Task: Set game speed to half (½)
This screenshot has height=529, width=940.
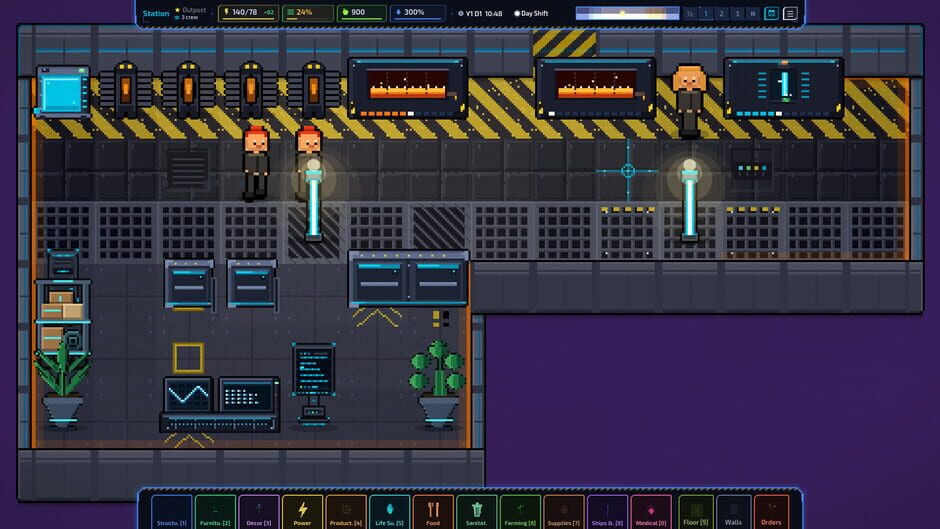Action: (x=690, y=13)
